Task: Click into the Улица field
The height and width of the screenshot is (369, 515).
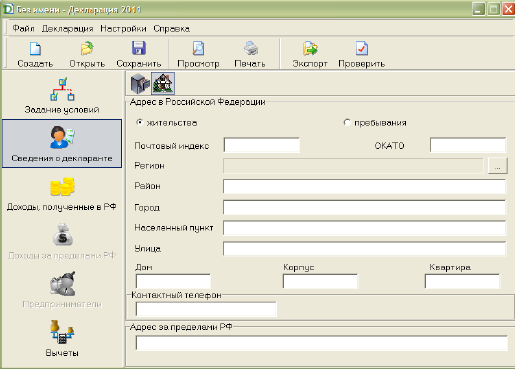Action: pyautogui.click(x=364, y=249)
